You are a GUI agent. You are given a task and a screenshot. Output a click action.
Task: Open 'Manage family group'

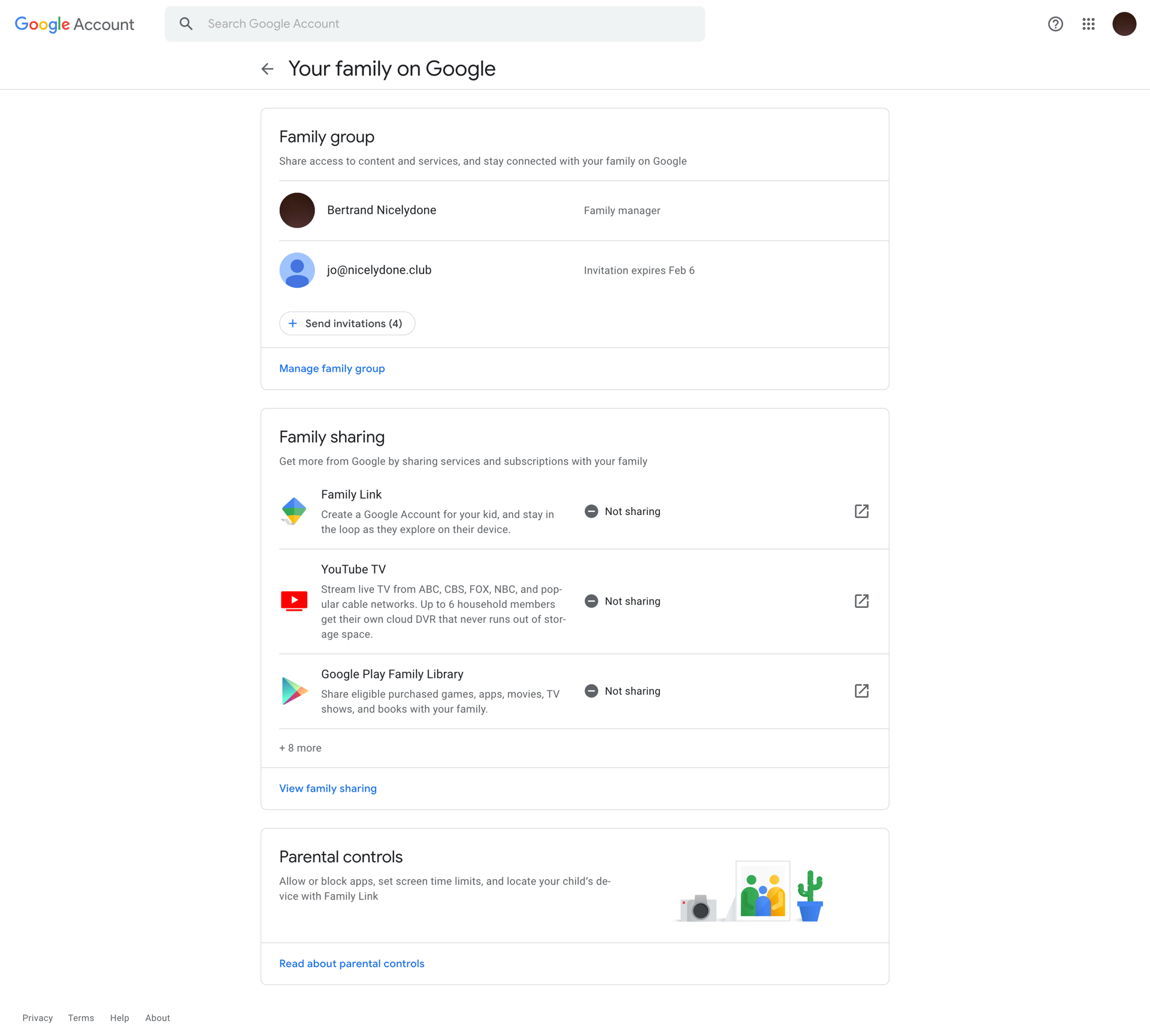click(x=332, y=368)
